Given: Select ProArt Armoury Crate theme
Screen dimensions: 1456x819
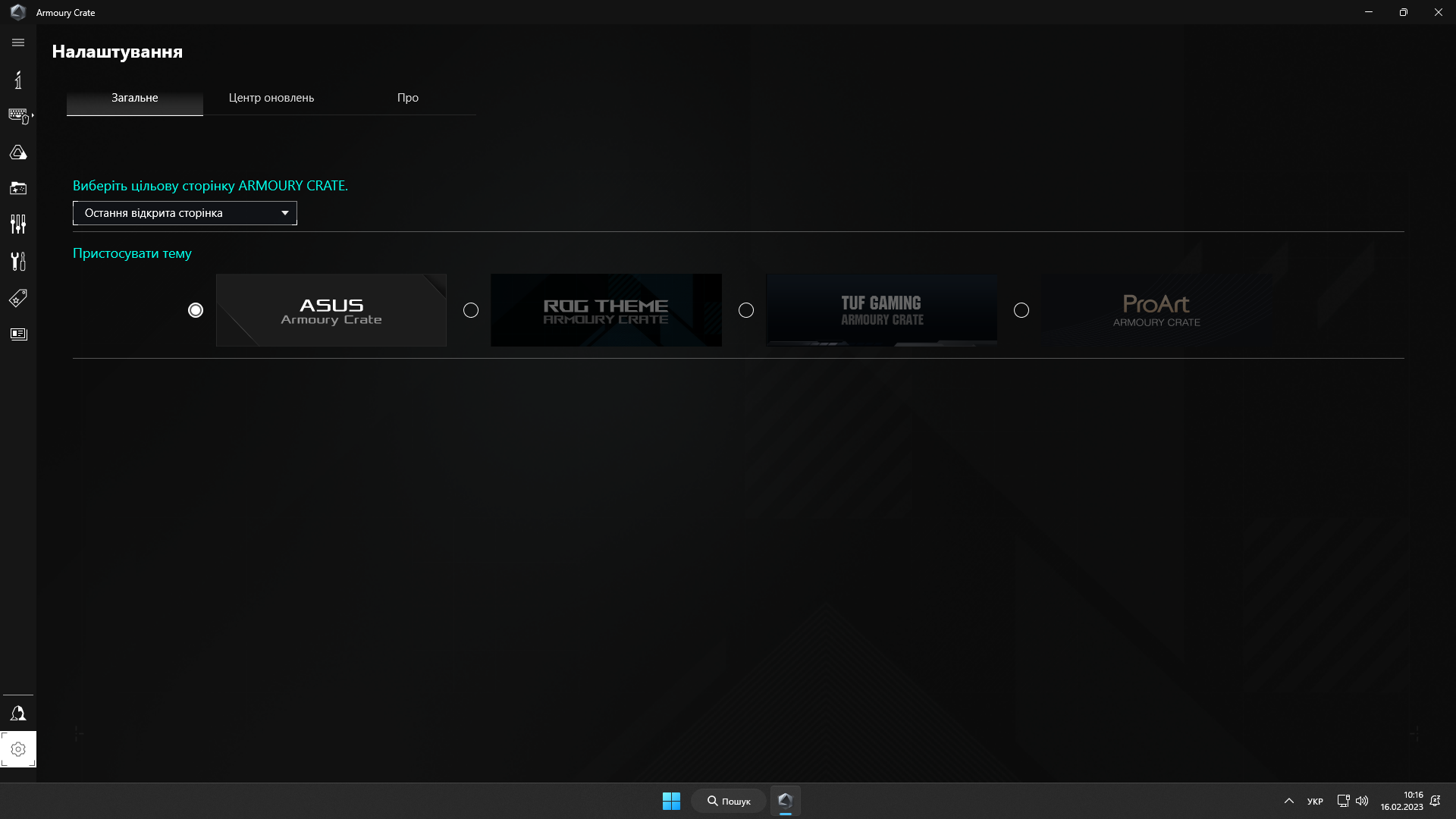Looking at the screenshot, I should click(1021, 310).
